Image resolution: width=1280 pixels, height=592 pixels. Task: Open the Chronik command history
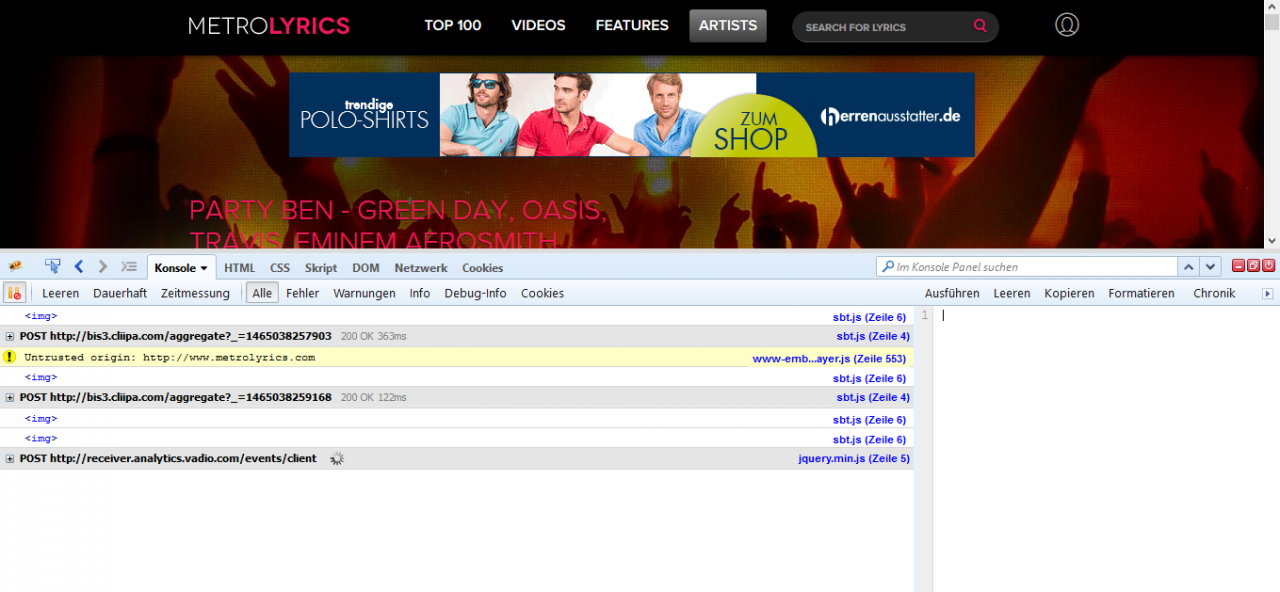click(x=1214, y=293)
